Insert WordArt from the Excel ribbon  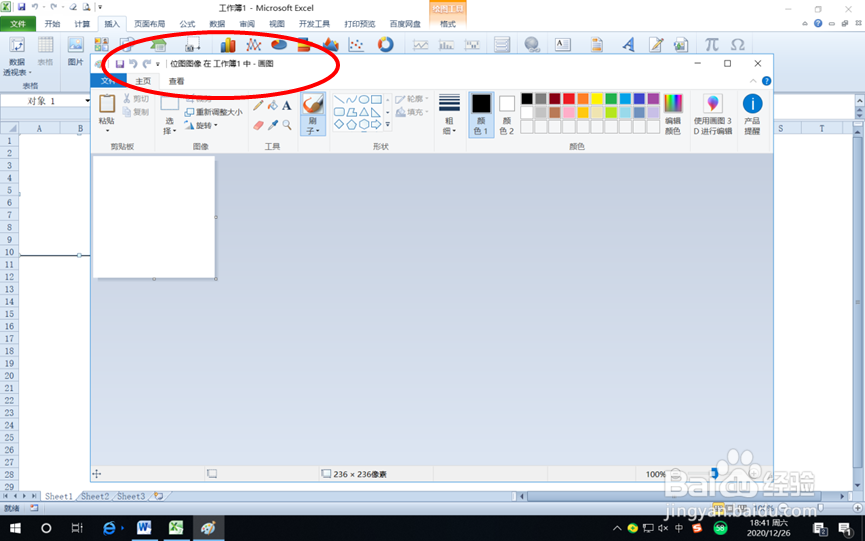click(x=628, y=44)
